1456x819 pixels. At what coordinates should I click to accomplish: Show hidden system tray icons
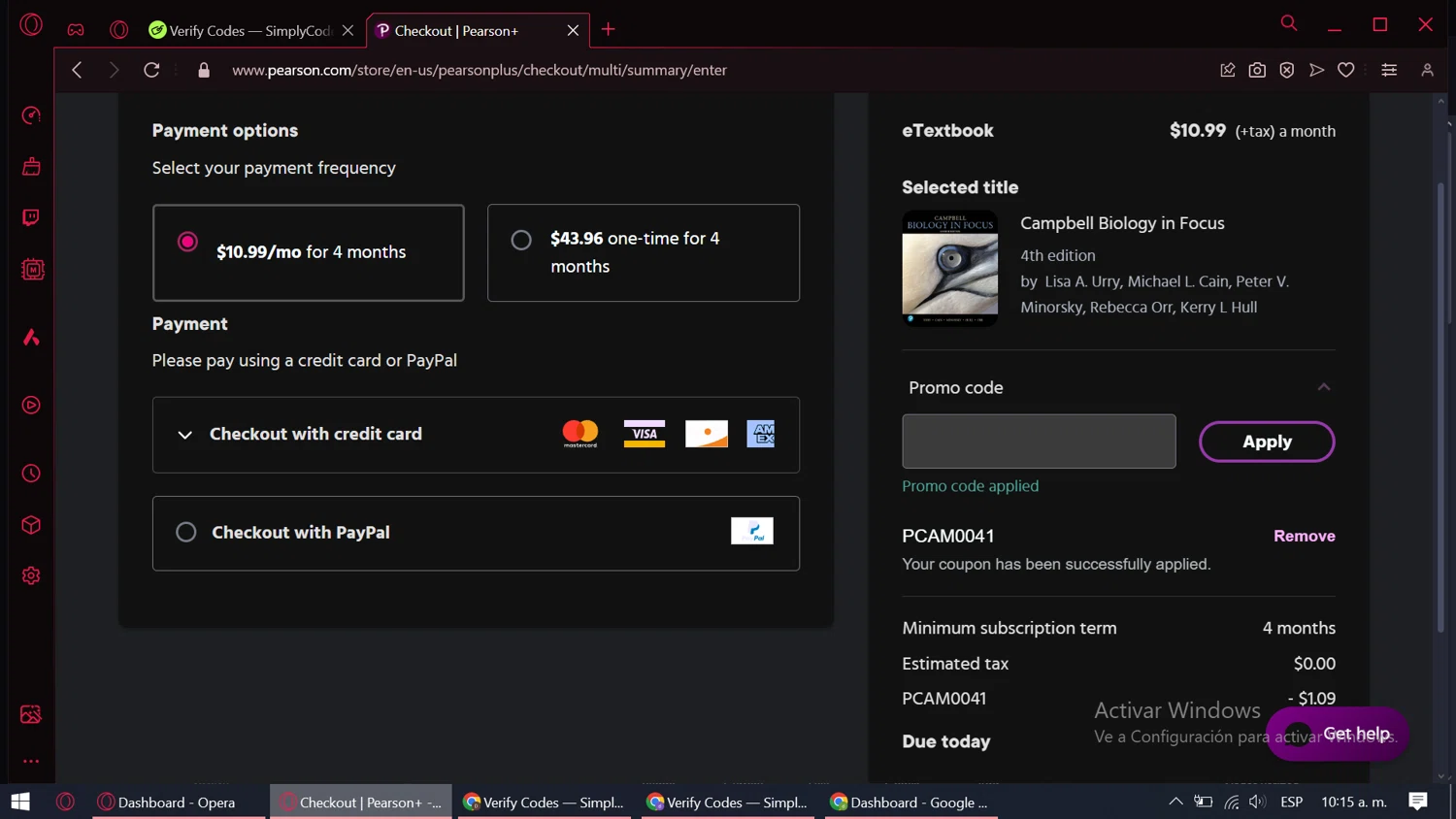pos(1175,802)
